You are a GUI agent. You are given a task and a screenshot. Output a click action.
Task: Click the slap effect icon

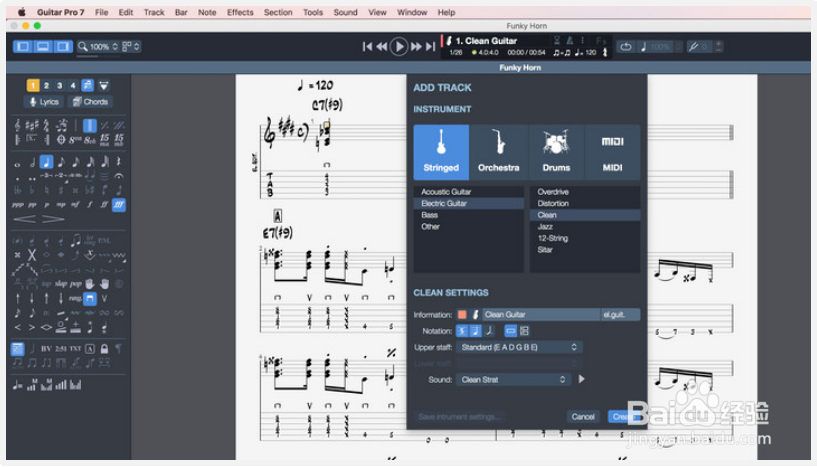(61, 284)
